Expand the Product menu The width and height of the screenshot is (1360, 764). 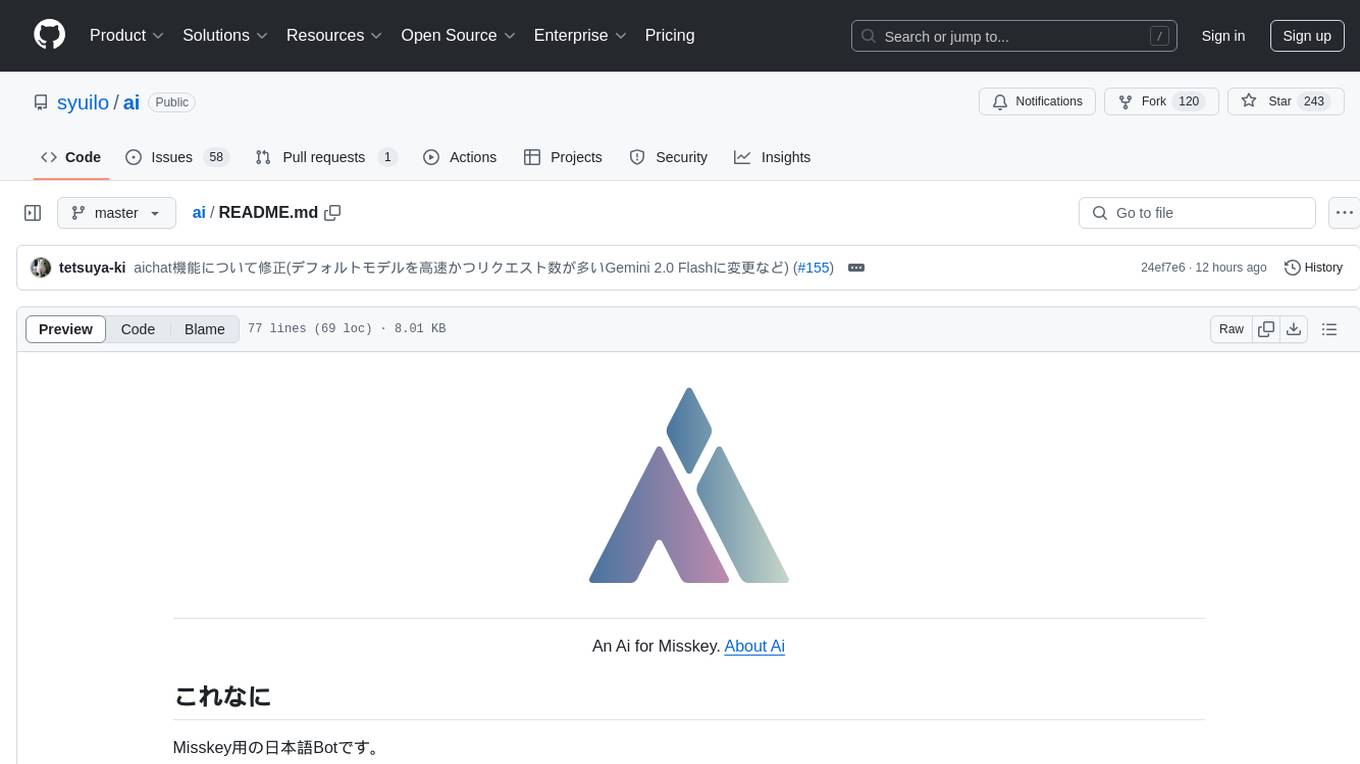pos(127,35)
